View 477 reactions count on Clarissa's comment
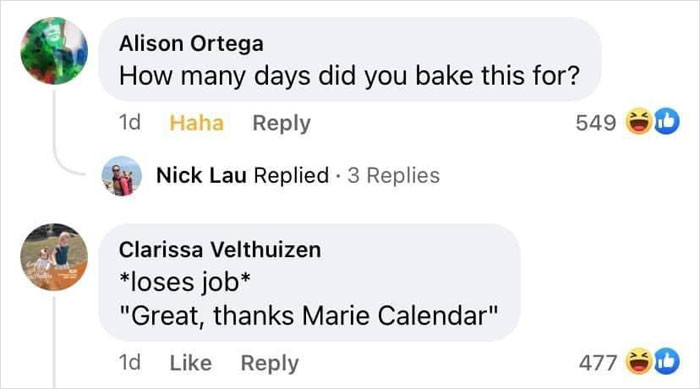Image resolution: width=700 pixels, height=389 pixels. (598, 362)
